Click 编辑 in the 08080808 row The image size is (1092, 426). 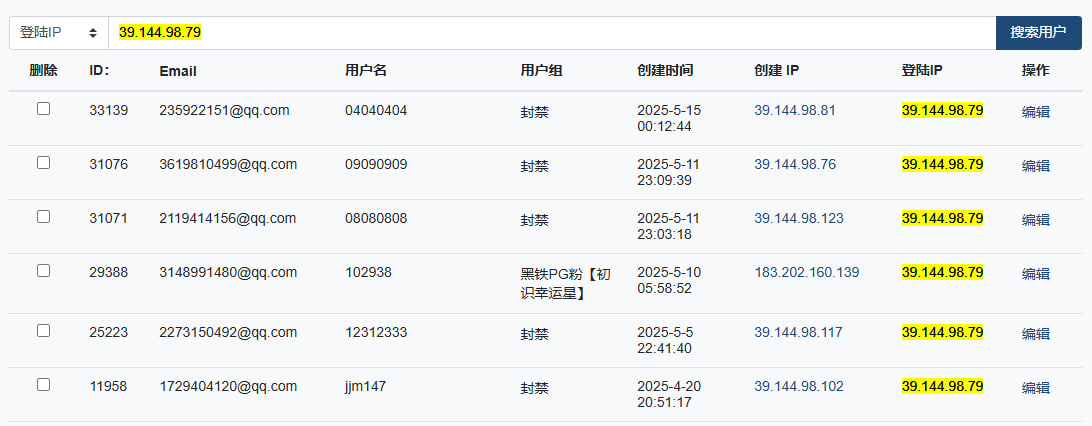coord(1035,220)
